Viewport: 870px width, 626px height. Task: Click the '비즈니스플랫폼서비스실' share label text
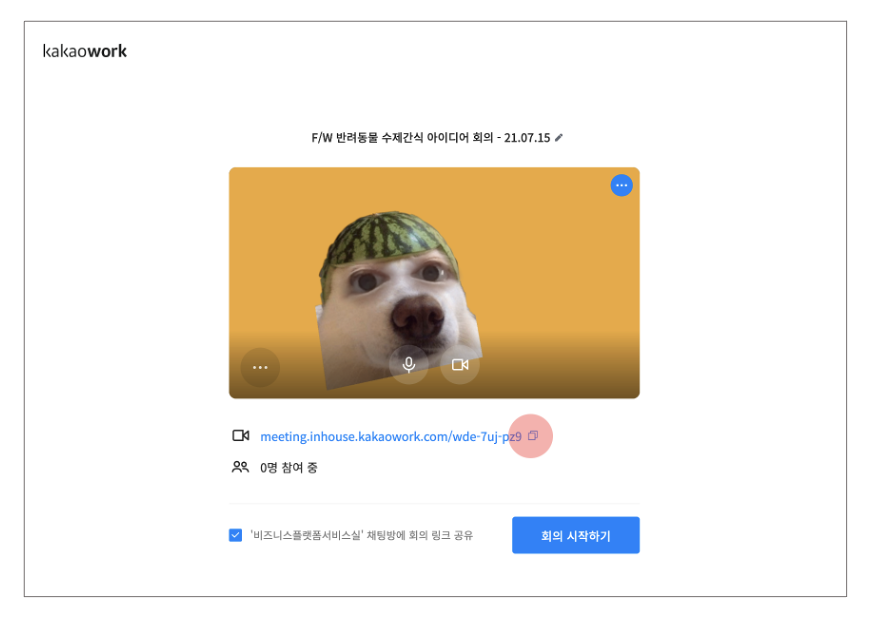tap(361, 535)
